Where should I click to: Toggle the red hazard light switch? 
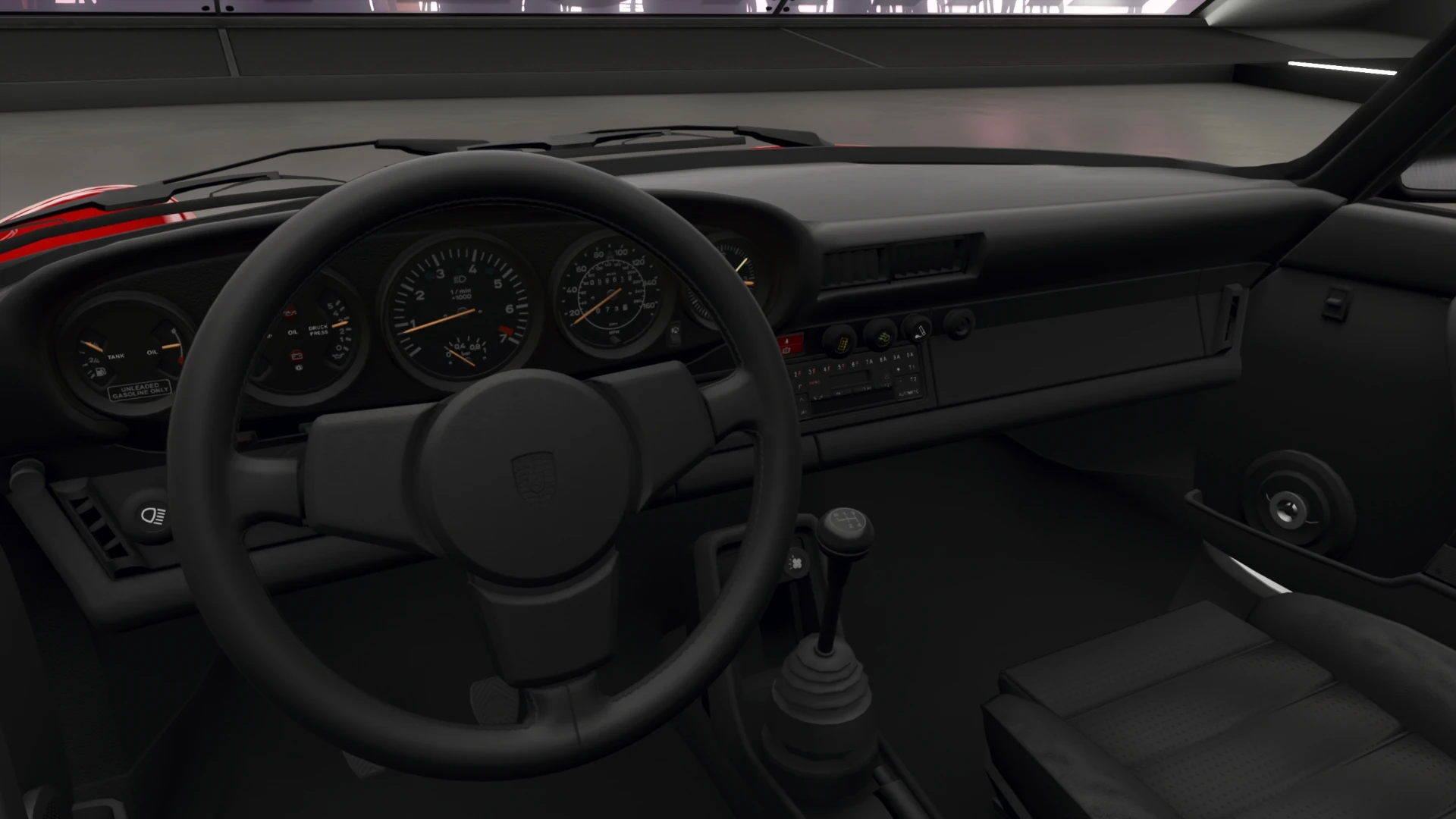[x=791, y=343]
